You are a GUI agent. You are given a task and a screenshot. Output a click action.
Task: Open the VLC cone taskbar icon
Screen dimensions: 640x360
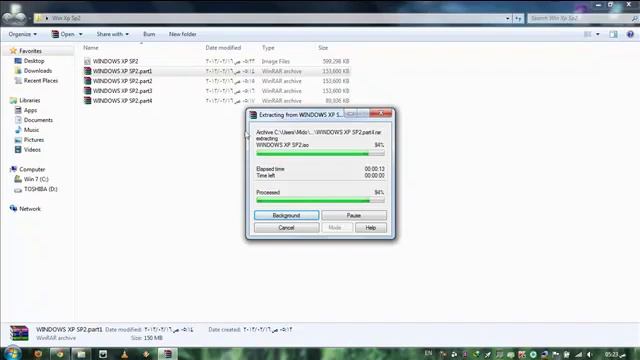(x=124, y=354)
